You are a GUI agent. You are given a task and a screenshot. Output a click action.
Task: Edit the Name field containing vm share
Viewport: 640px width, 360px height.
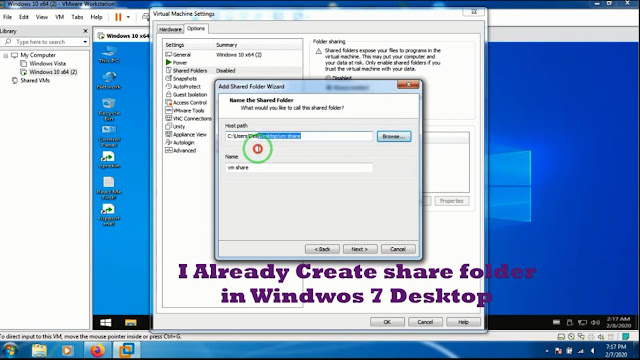(299, 167)
